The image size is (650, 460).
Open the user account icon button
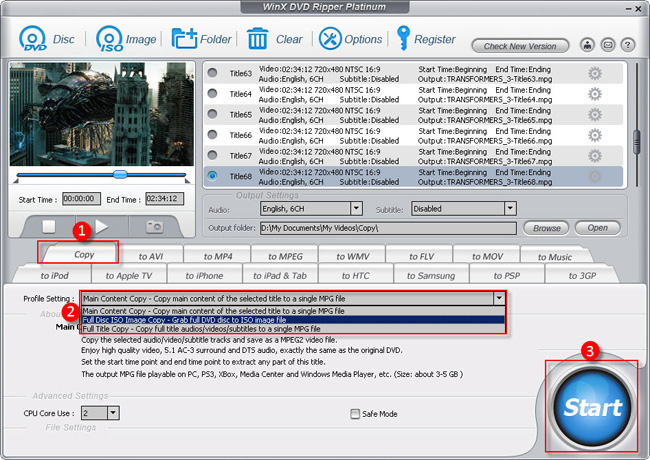[587, 45]
